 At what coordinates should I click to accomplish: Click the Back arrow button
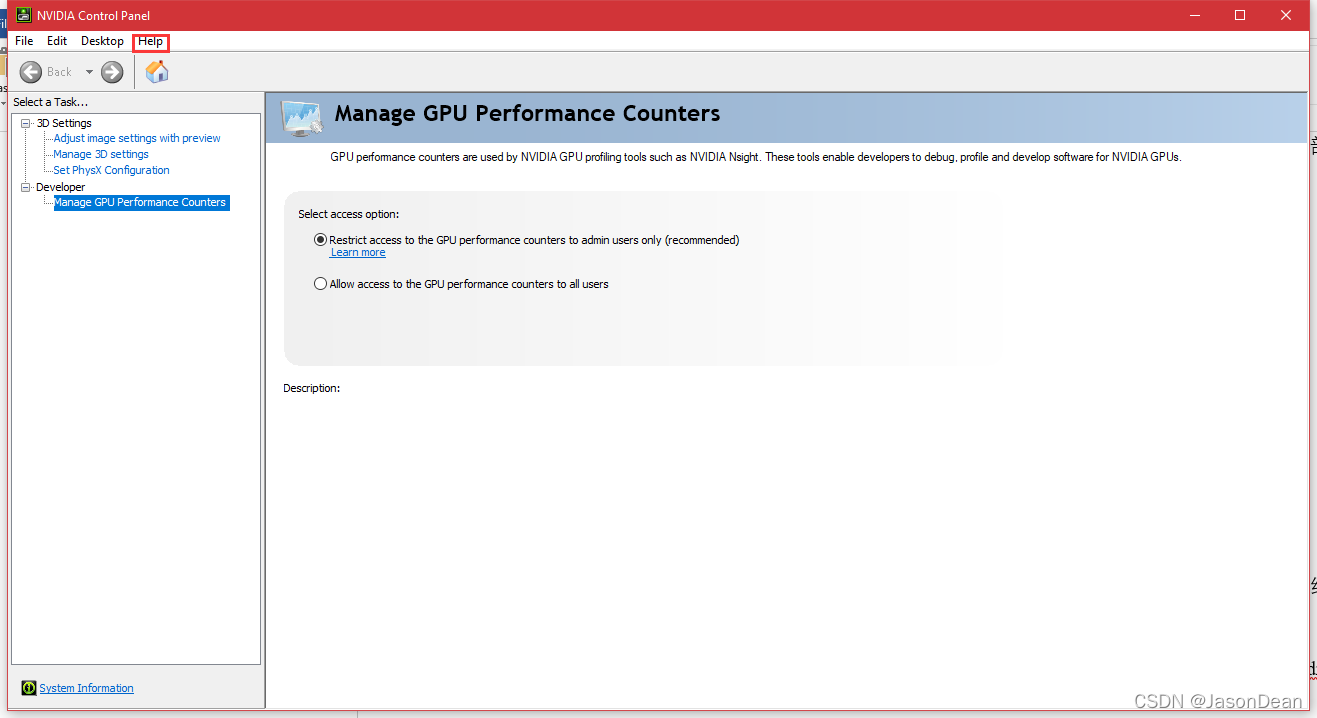tap(31, 72)
